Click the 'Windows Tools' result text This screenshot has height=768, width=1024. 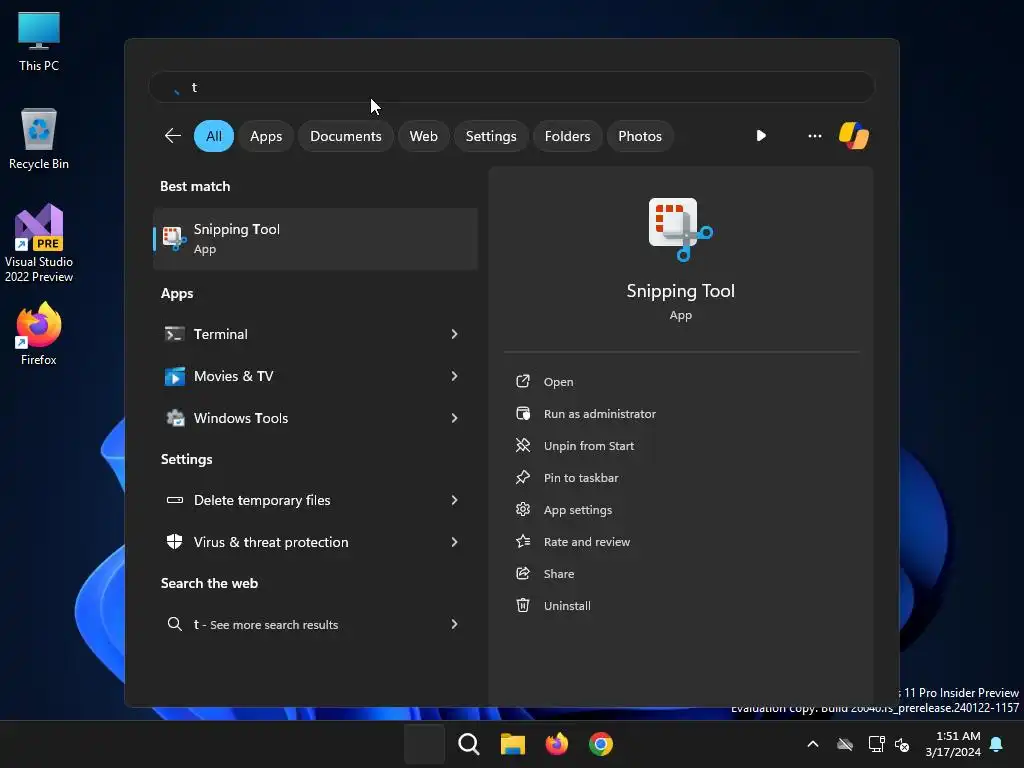coord(240,418)
